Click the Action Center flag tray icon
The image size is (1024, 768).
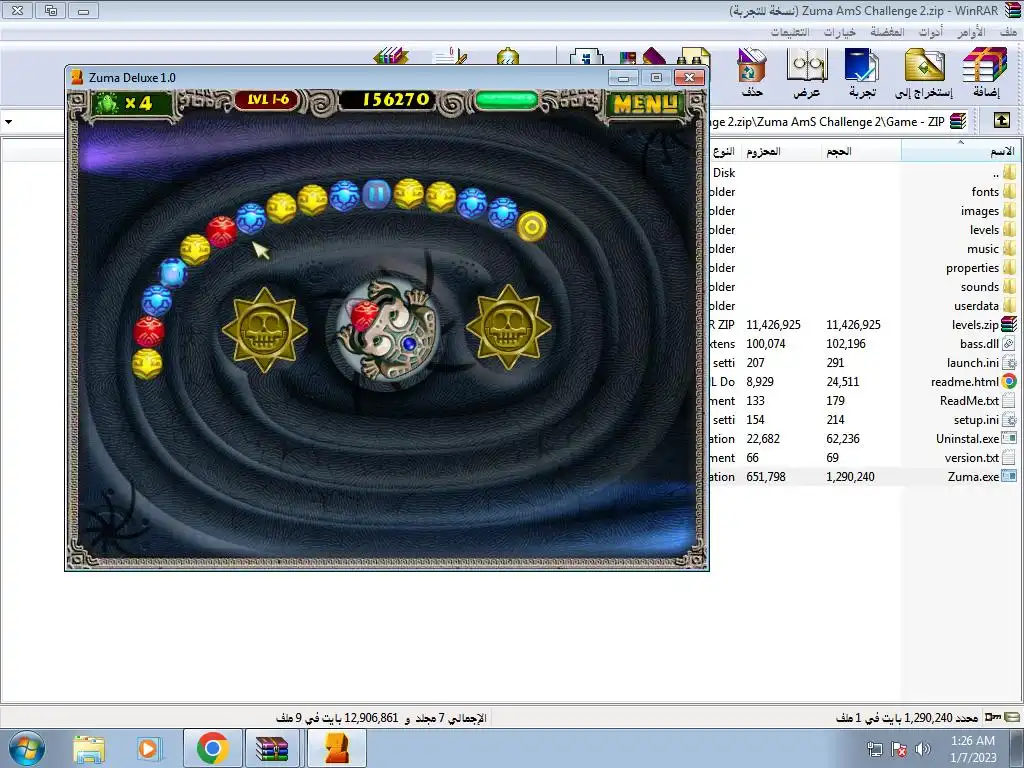[899, 749]
